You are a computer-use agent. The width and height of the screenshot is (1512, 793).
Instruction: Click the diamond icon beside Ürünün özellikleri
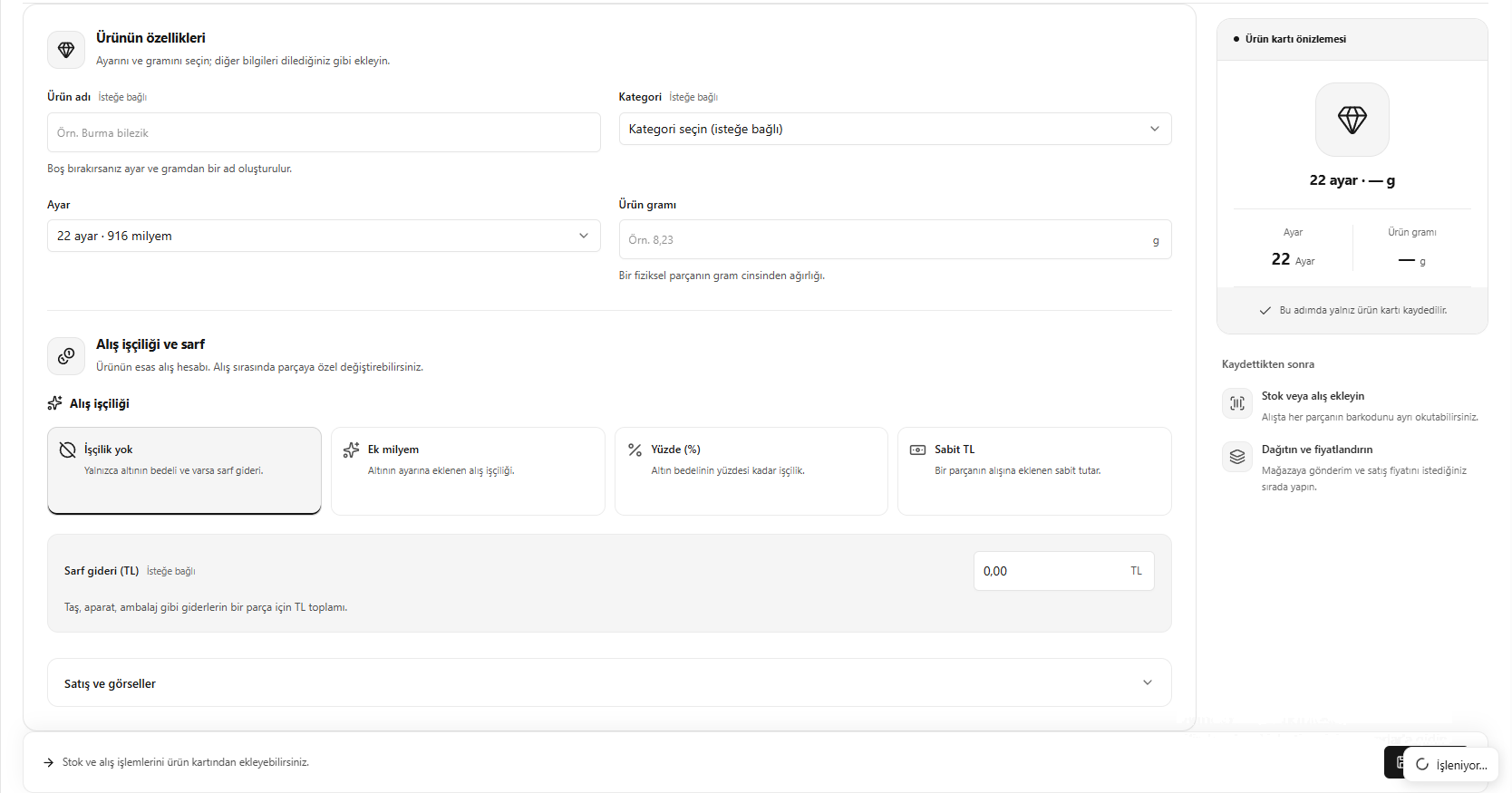66,50
